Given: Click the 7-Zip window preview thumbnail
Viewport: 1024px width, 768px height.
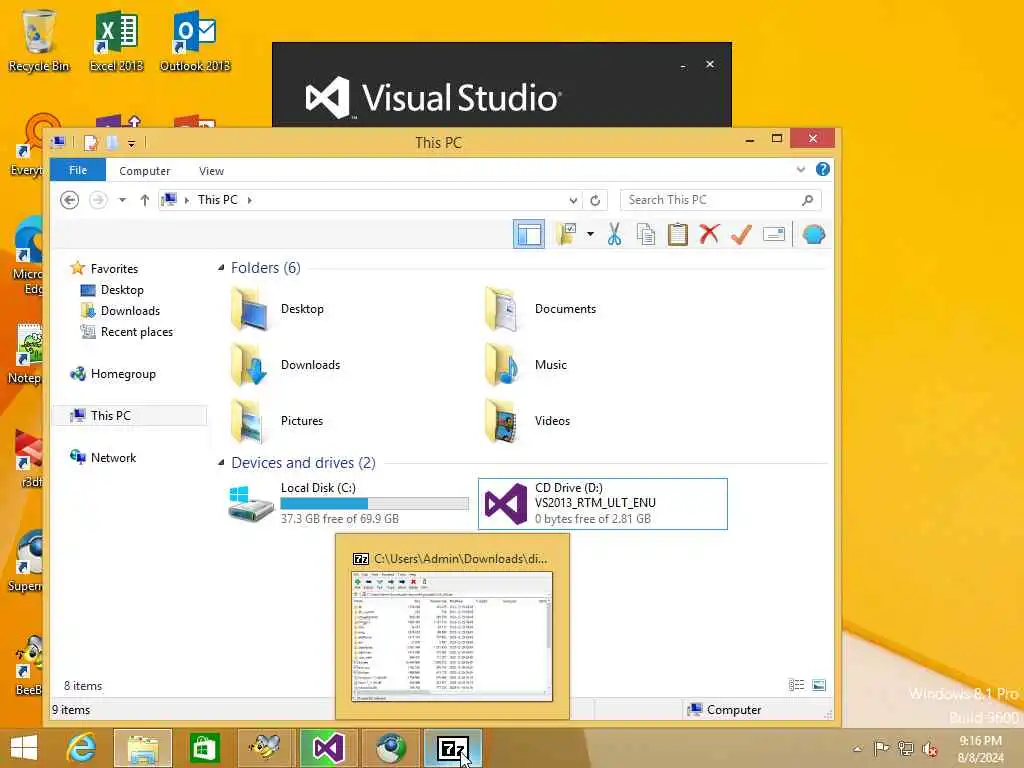Looking at the screenshot, I should [x=452, y=637].
